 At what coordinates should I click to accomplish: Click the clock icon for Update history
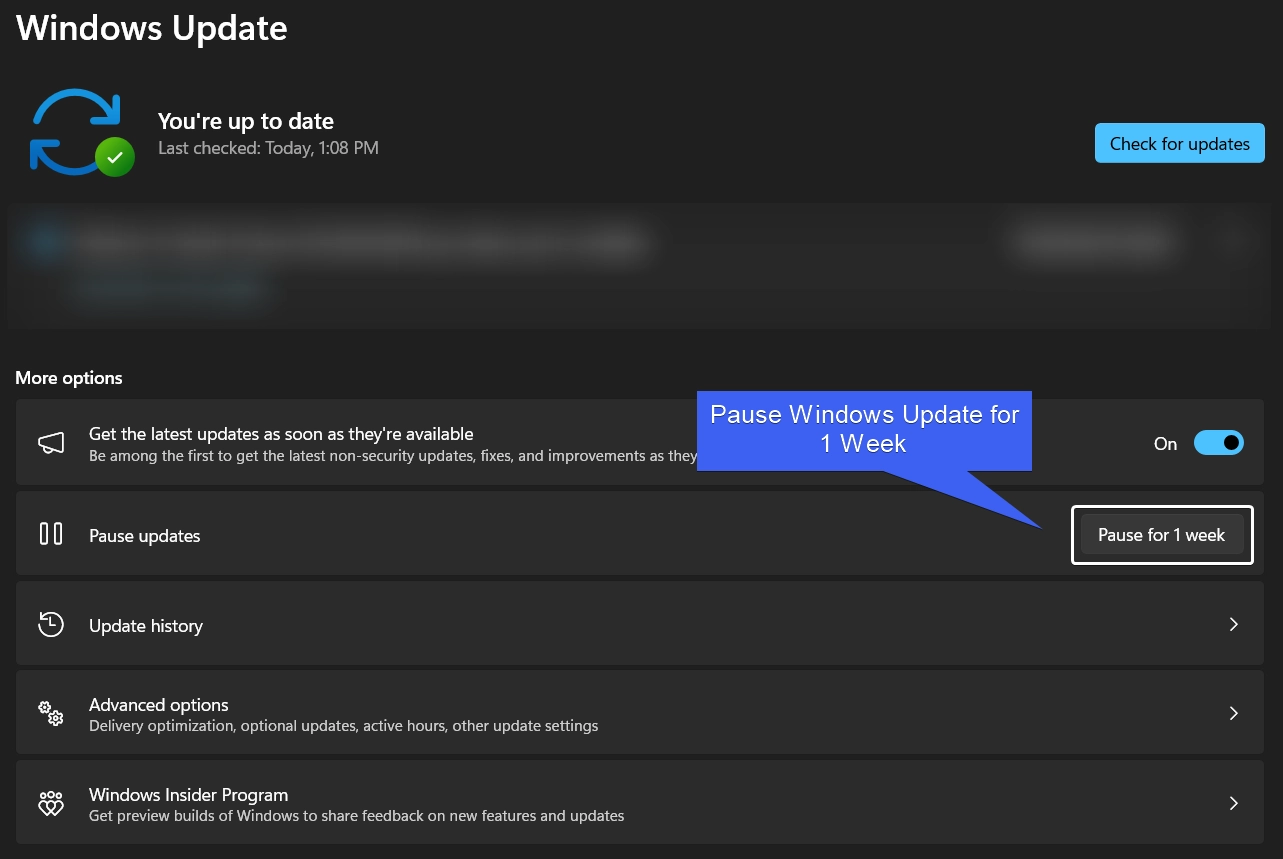51,624
